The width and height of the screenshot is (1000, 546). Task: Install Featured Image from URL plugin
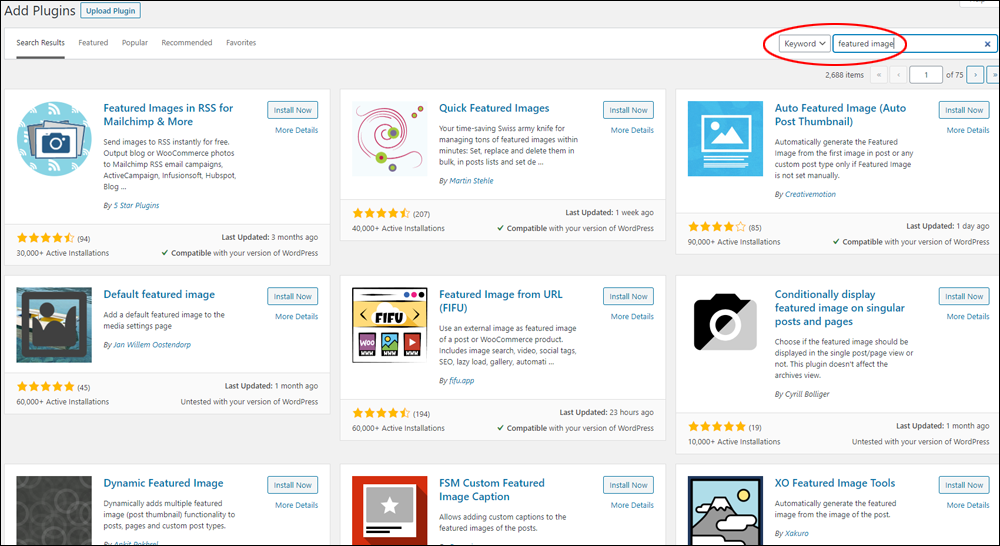[x=628, y=296]
